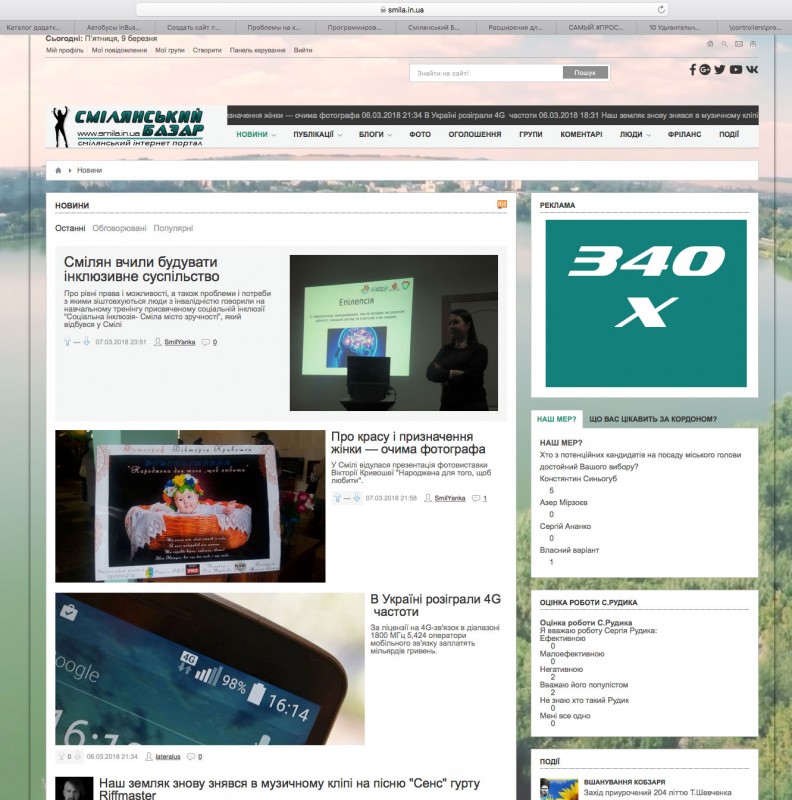Open the Оголошення menu item
This screenshot has width=792, height=800.
[x=475, y=135]
